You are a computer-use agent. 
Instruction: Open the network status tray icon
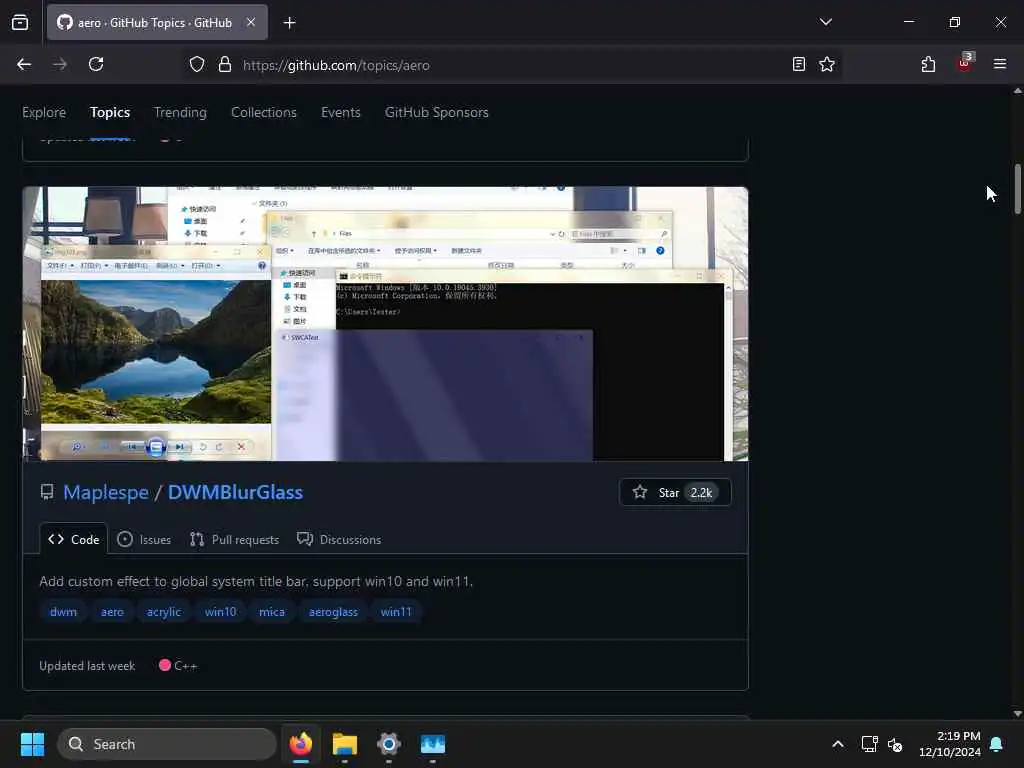[869, 744]
